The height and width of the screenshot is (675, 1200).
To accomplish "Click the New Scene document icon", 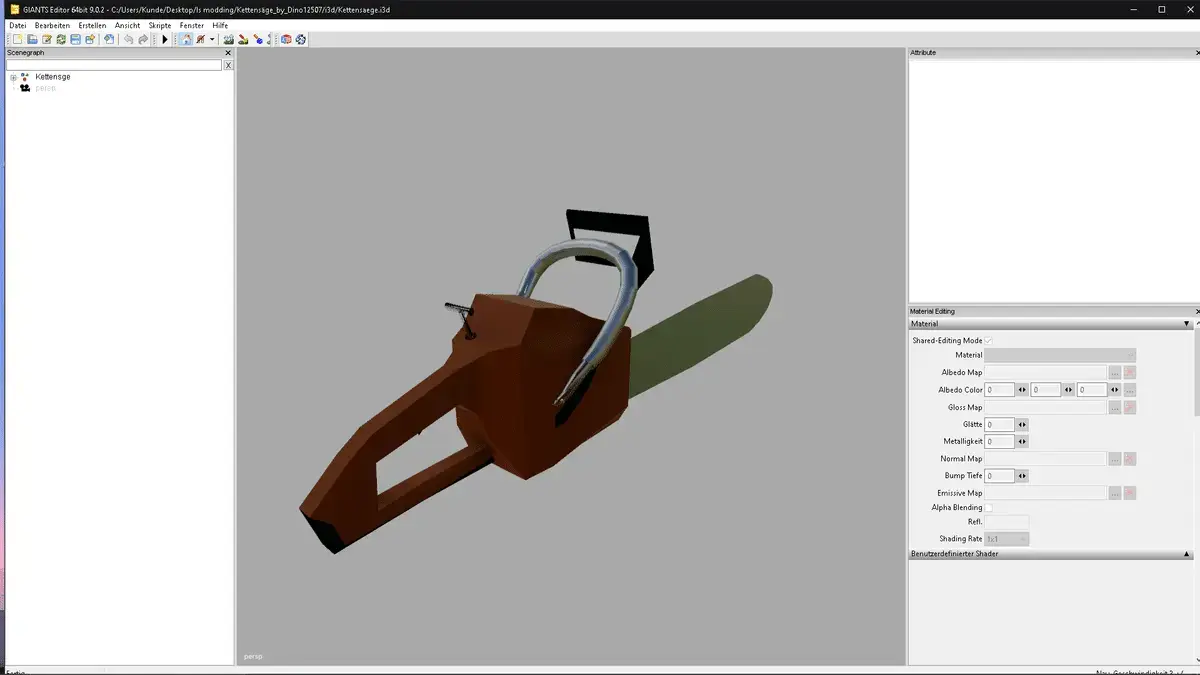I will coord(17,39).
